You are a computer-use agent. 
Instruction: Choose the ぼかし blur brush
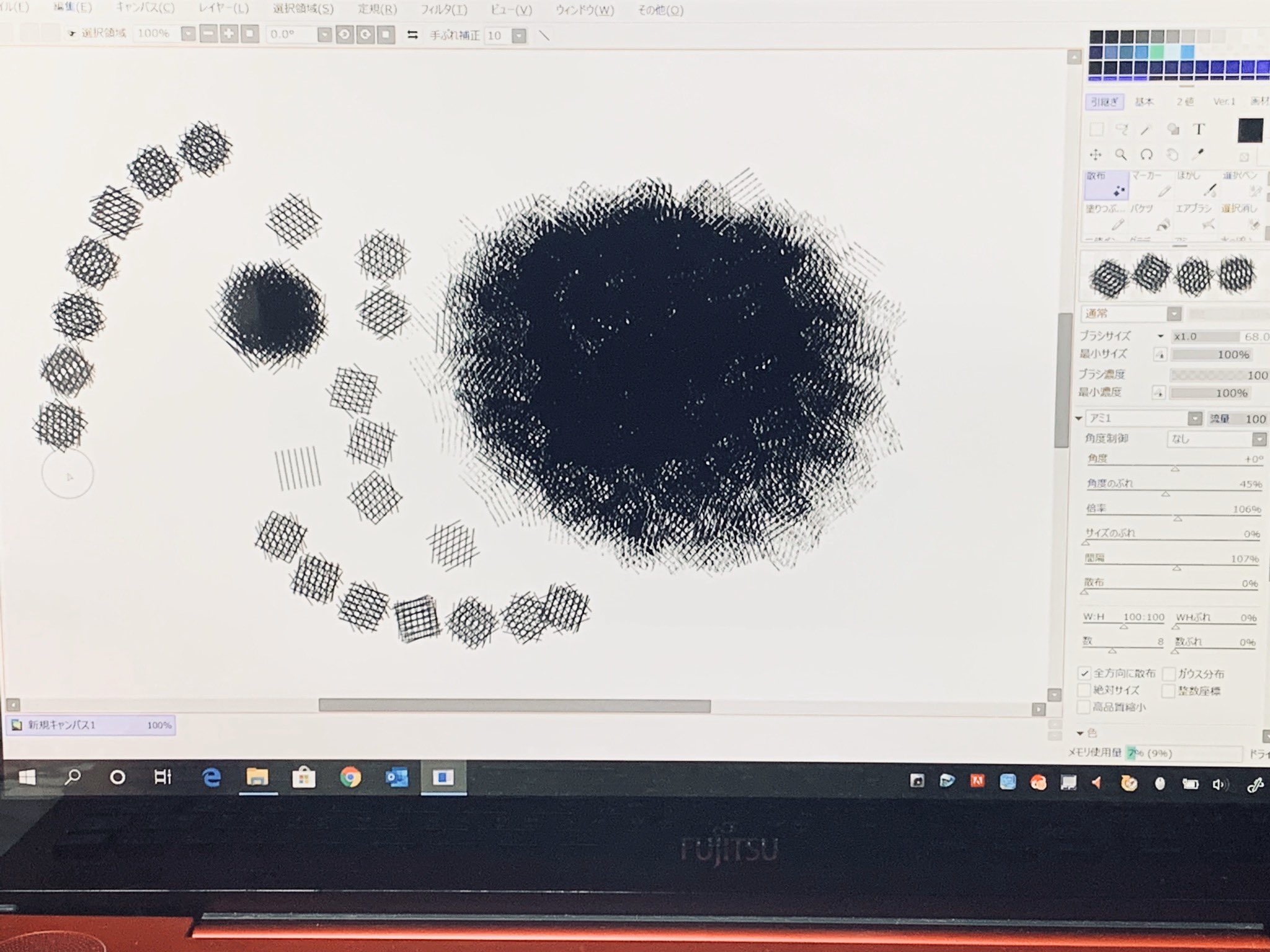tap(1196, 185)
